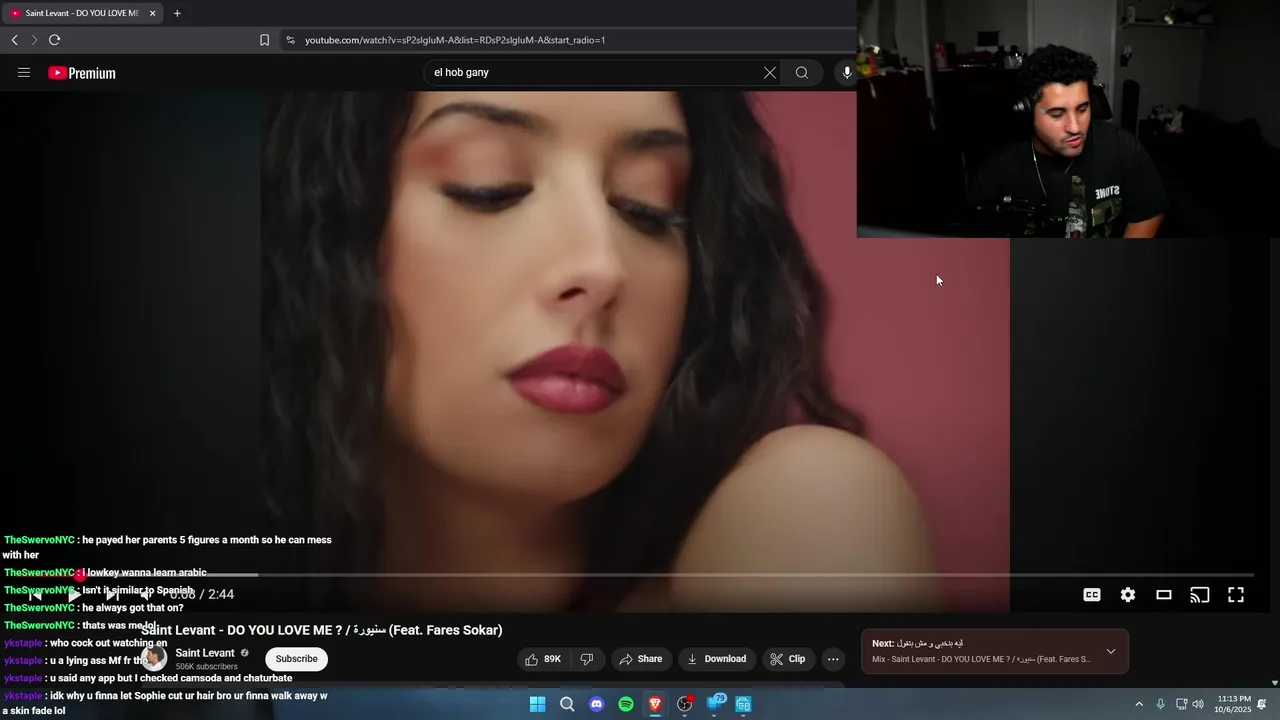
Task: Select the Saint Levant - DO YOU LOVE ME tab
Action: click(82, 13)
